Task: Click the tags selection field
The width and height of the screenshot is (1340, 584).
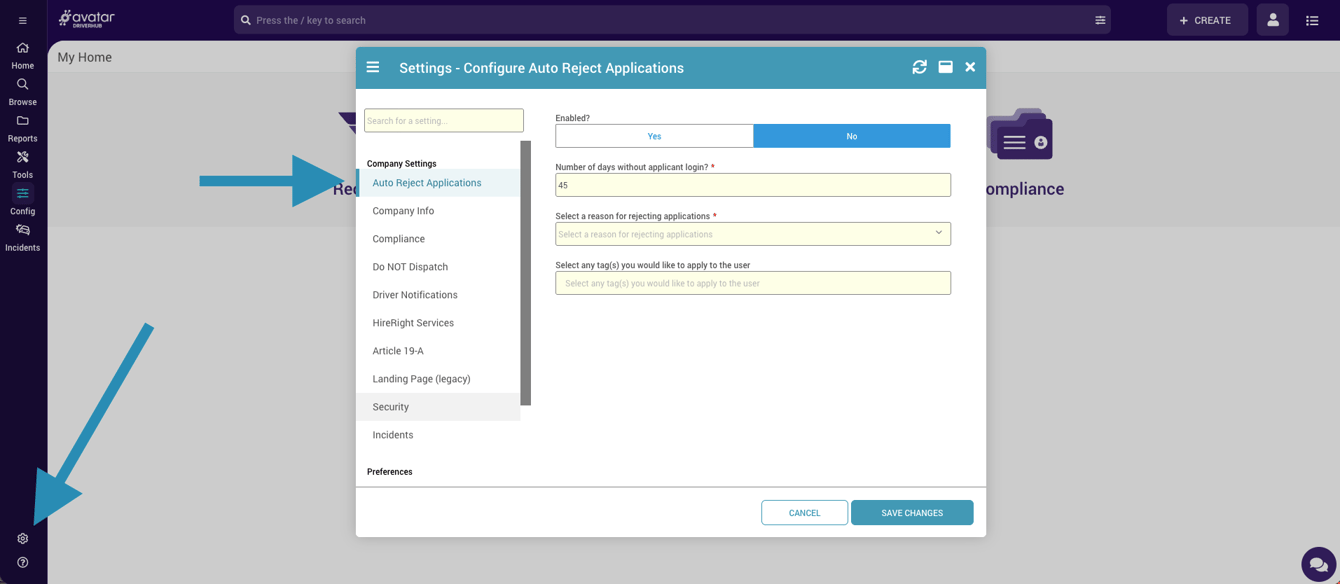Action: (x=753, y=283)
